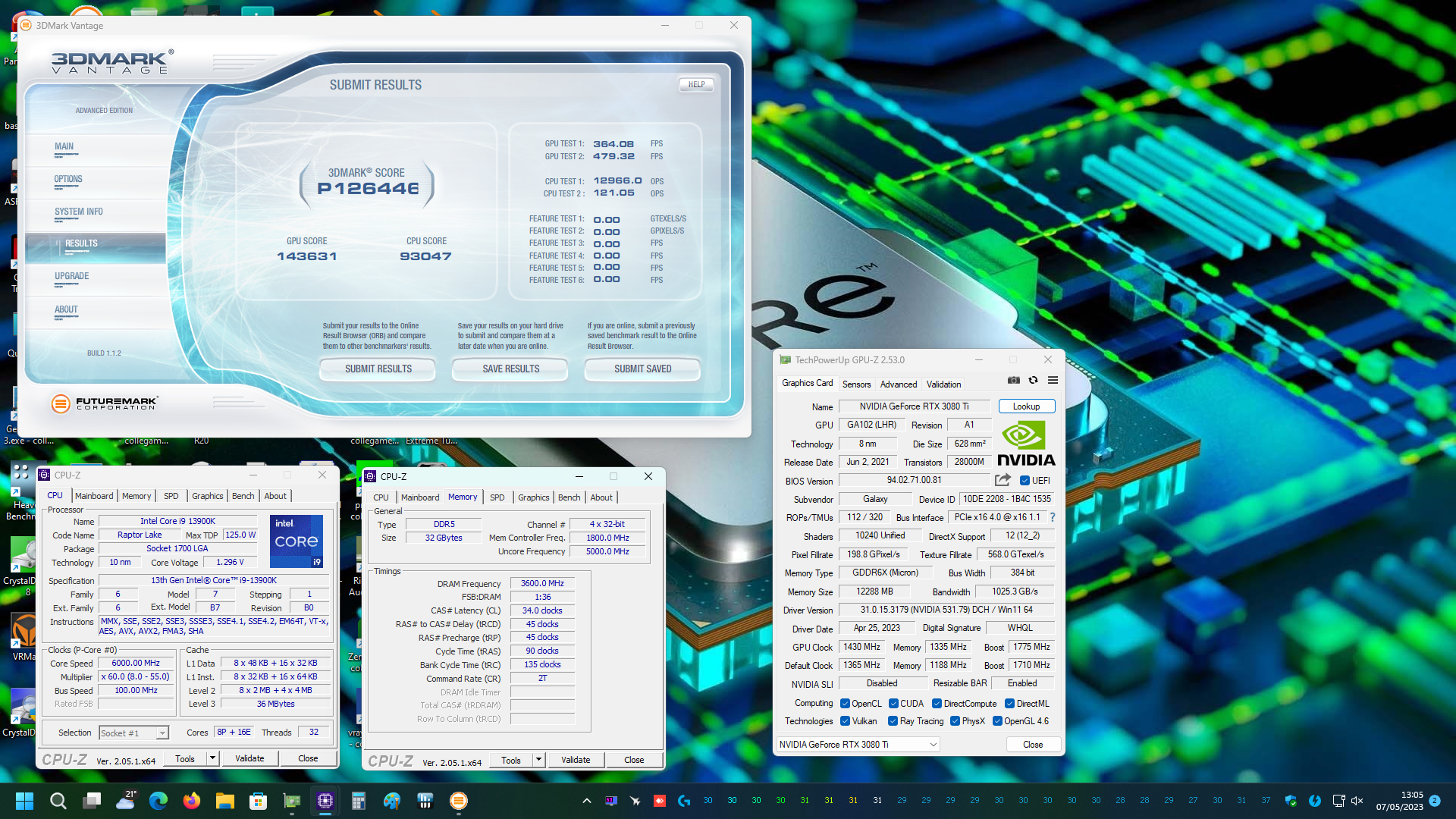Open SYSTEM INFO in 3DMark Vantage sidebar
Image resolution: width=1456 pixels, height=819 pixels.
point(78,212)
